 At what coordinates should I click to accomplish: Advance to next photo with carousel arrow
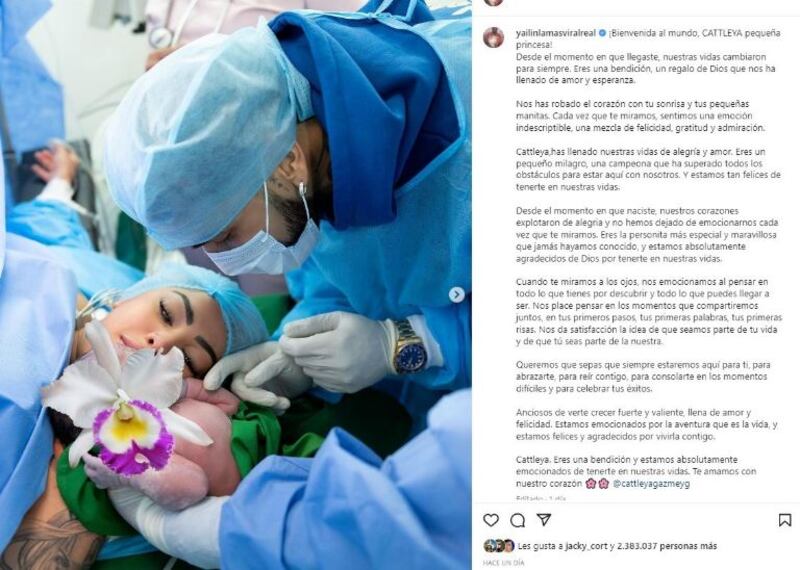pyautogui.click(x=457, y=294)
